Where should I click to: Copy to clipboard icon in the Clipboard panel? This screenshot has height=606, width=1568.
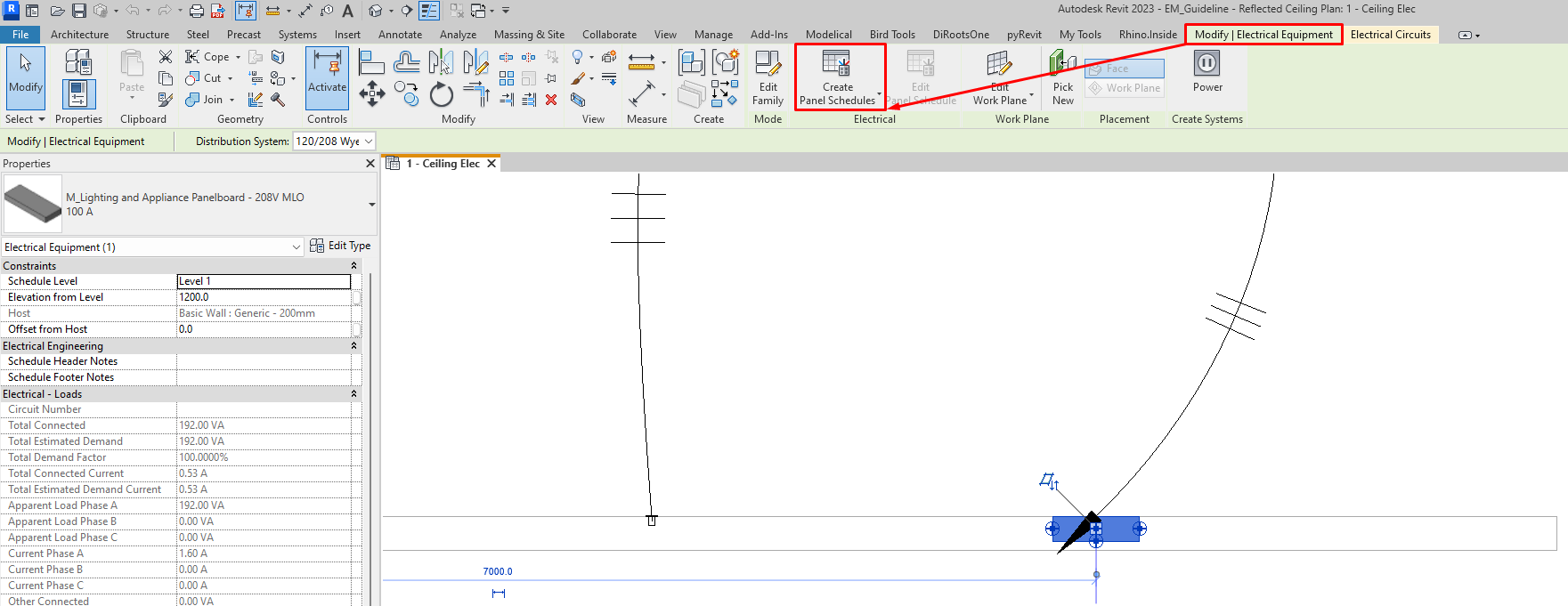tap(166, 78)
